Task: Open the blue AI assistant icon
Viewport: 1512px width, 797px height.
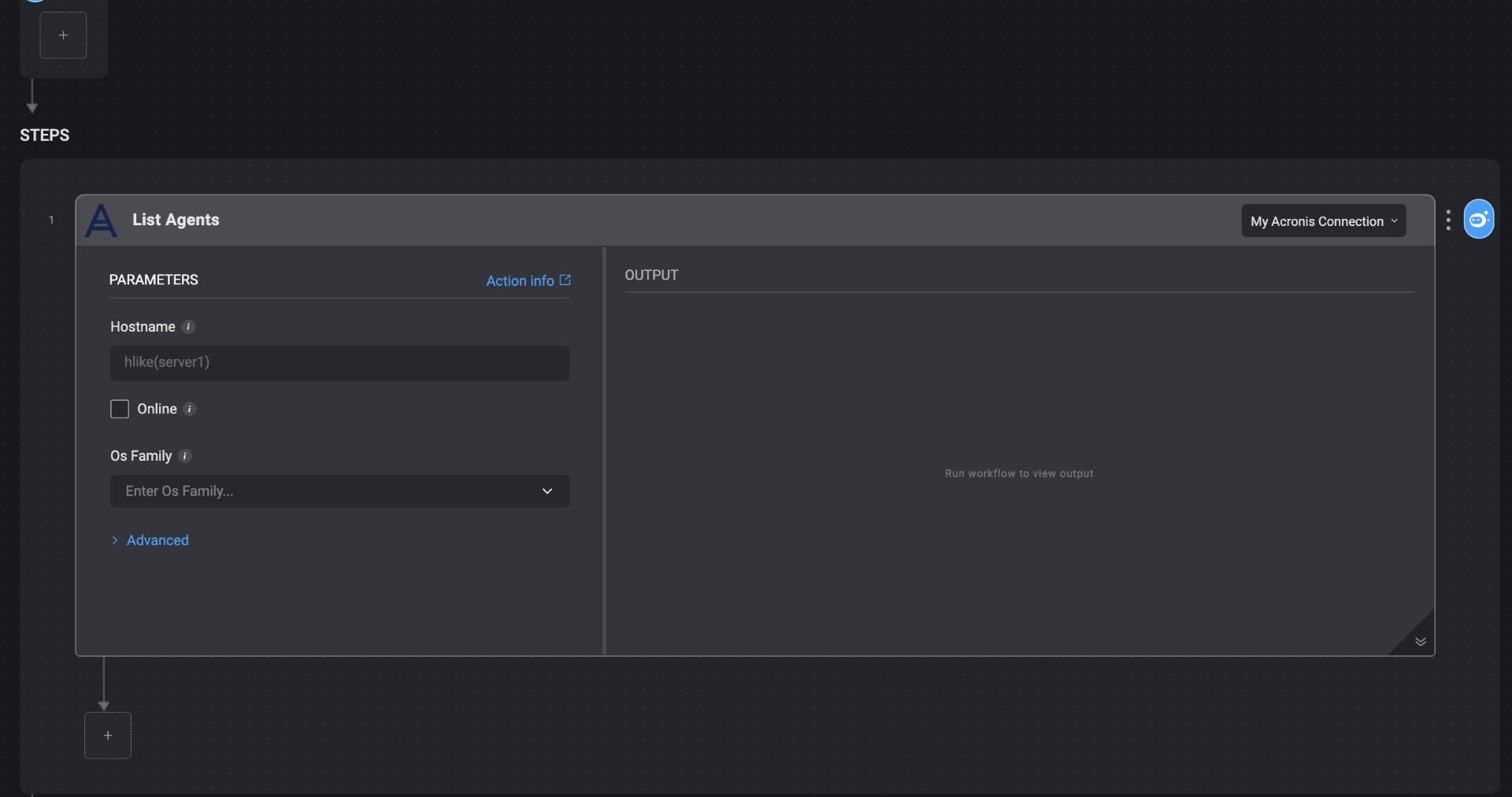Action: pyautogui.click(x=1478, y=220)
